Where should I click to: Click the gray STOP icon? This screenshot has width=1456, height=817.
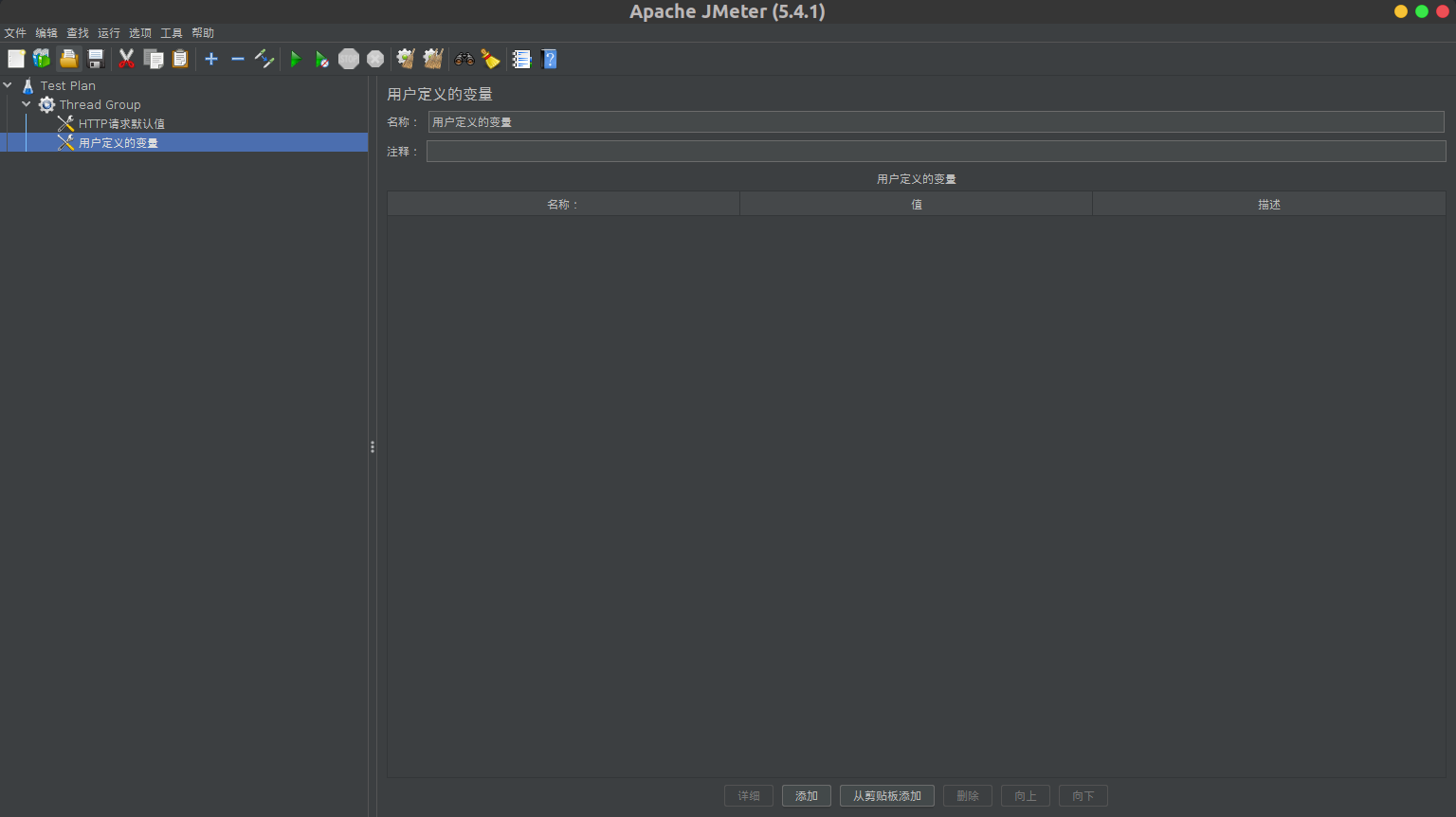click(x=349, y=59)
